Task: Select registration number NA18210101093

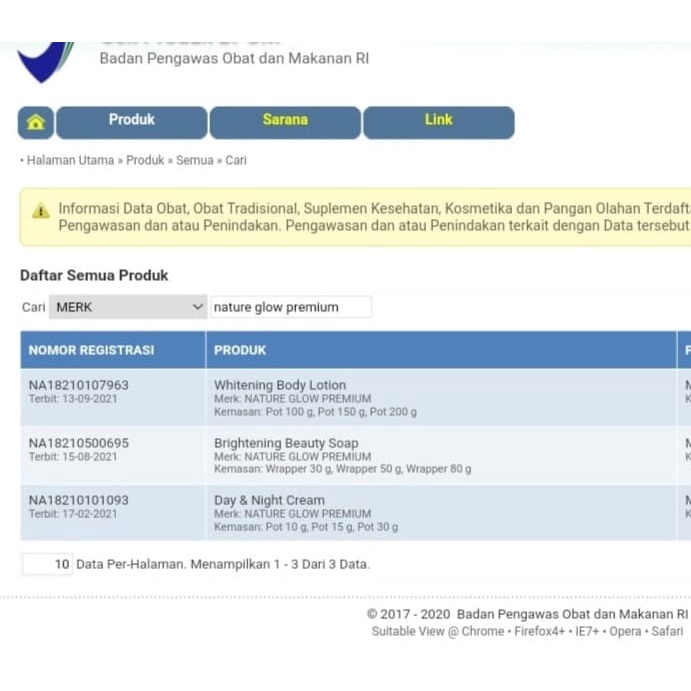Action: coord(79,500)
